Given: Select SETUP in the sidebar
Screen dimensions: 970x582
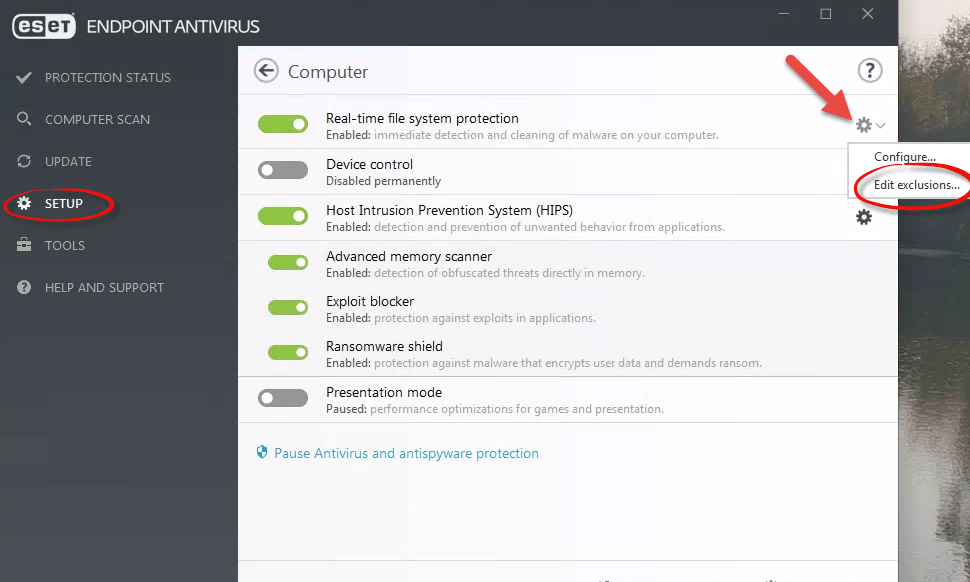Looking at the screenshot, I should (64, 203).
